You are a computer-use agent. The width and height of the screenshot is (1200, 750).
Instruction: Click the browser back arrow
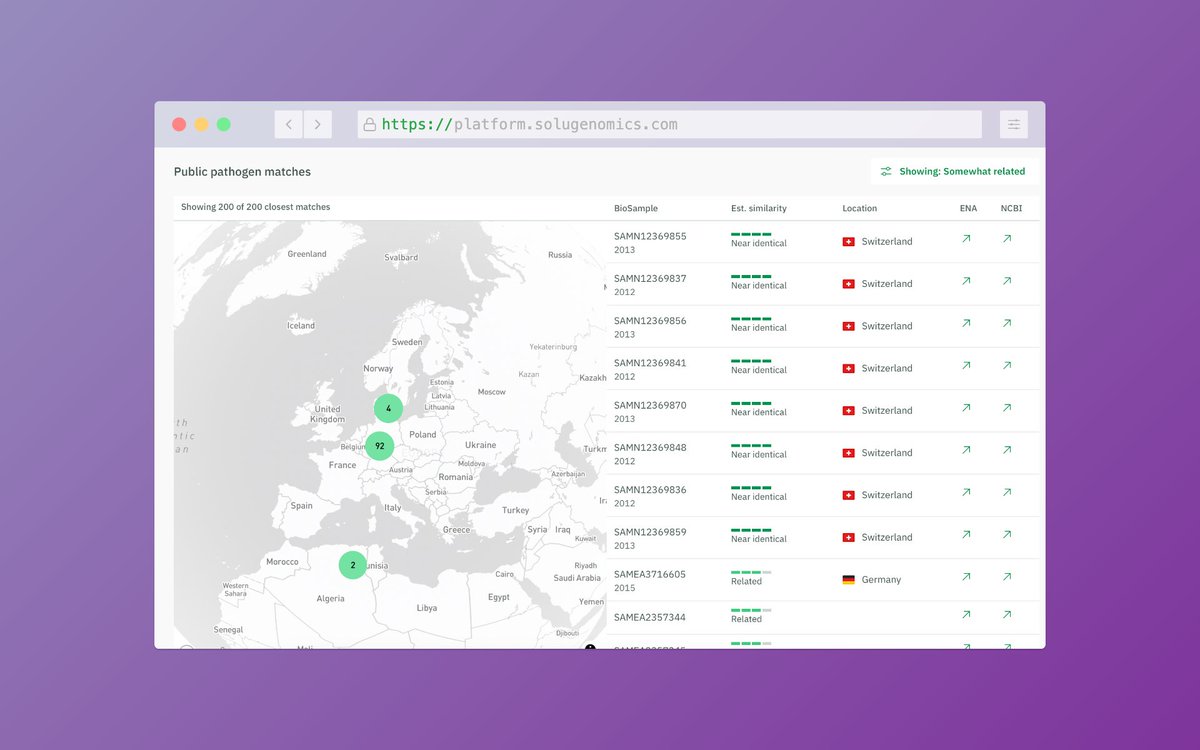(x=288, y=124)
